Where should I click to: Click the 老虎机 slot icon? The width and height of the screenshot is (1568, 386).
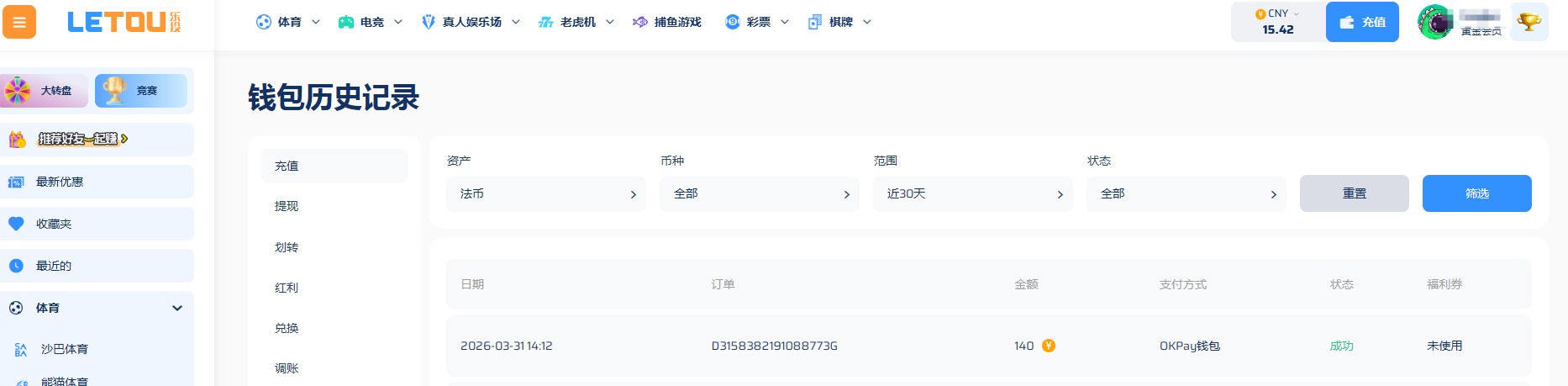(x=545, y=22)
